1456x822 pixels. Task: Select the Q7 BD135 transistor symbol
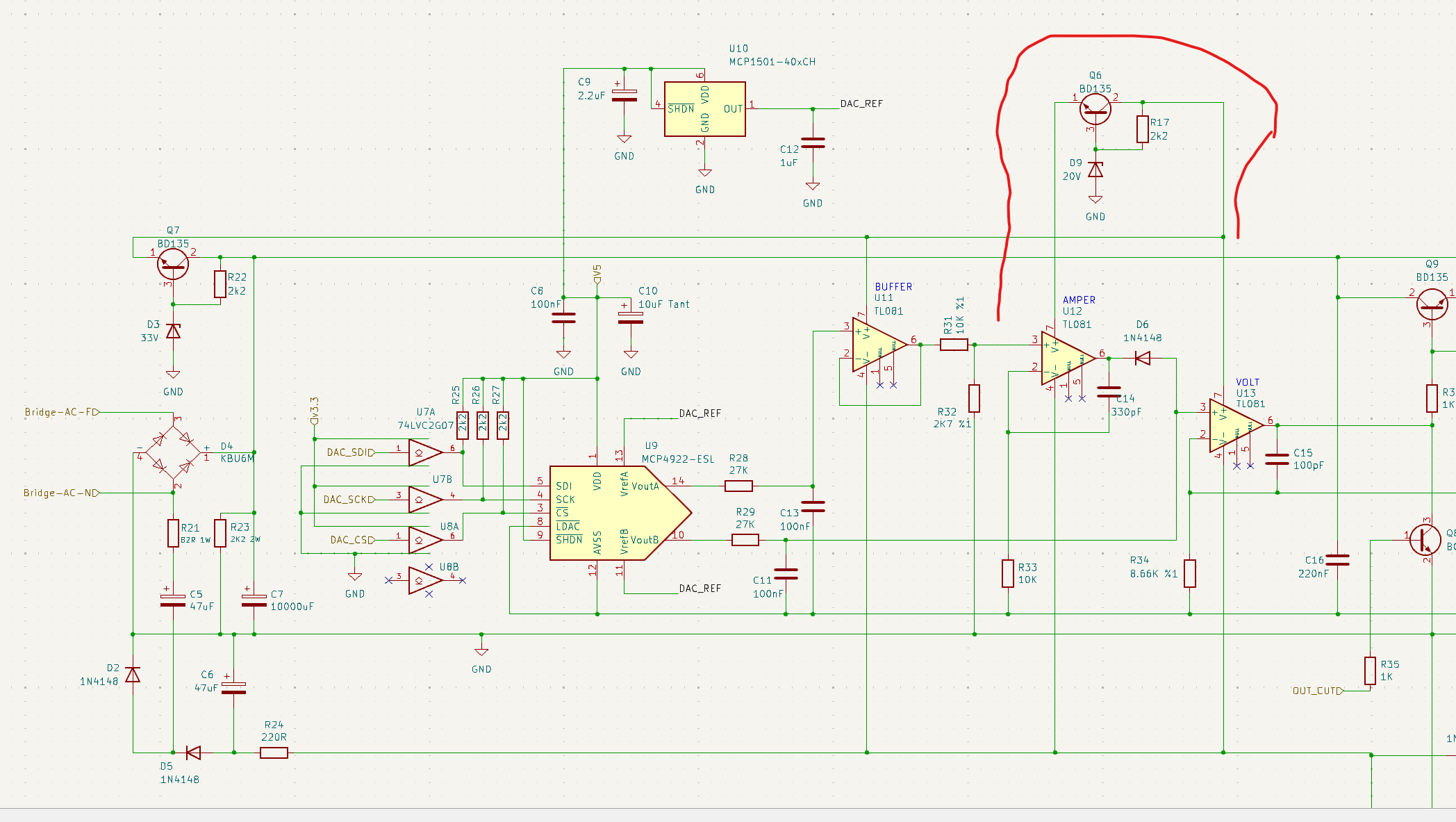click(x=173, y=264)
